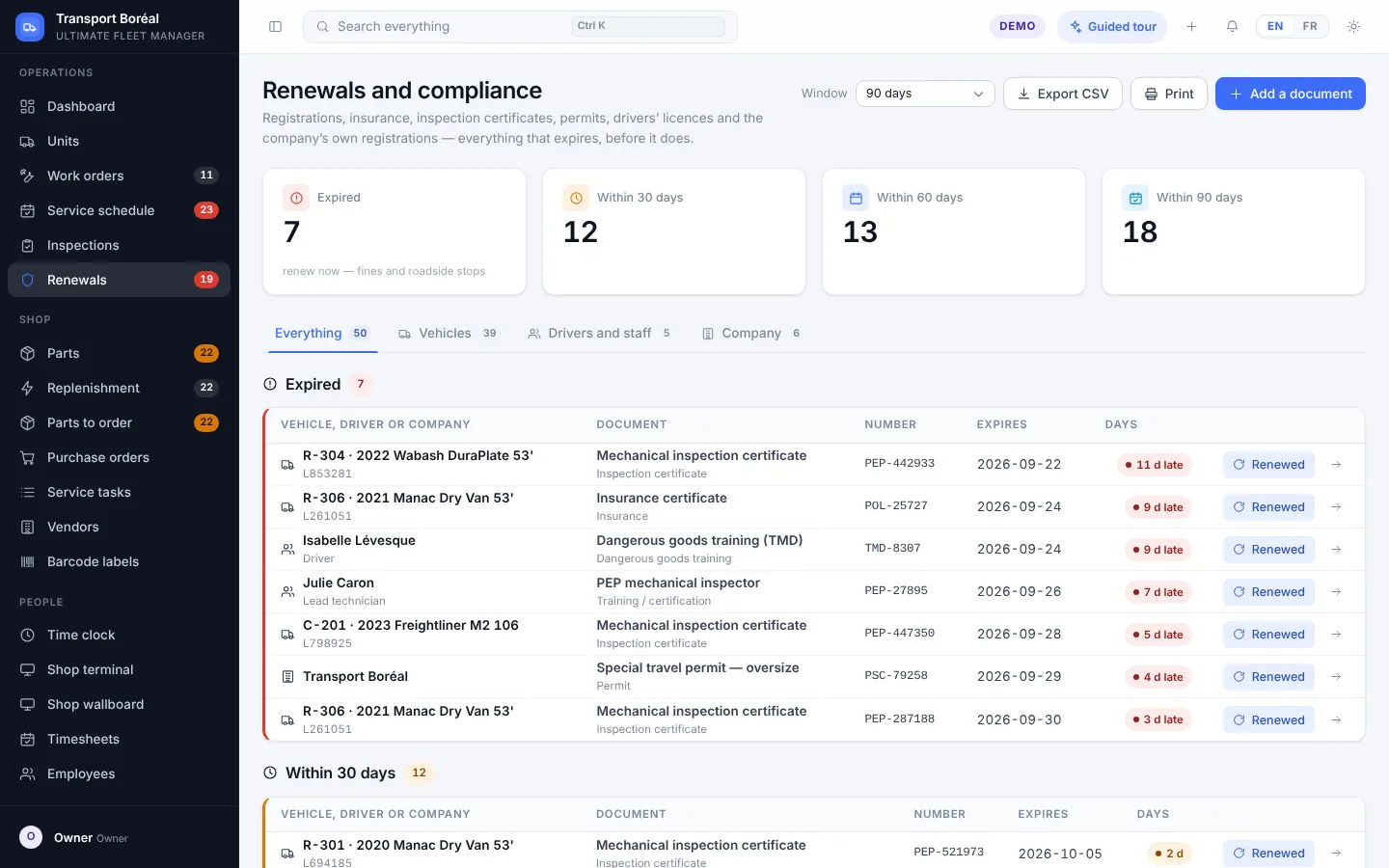Open arrow for PEP-521973 row
1389x868 pixels.
(x=1336, y=854)
